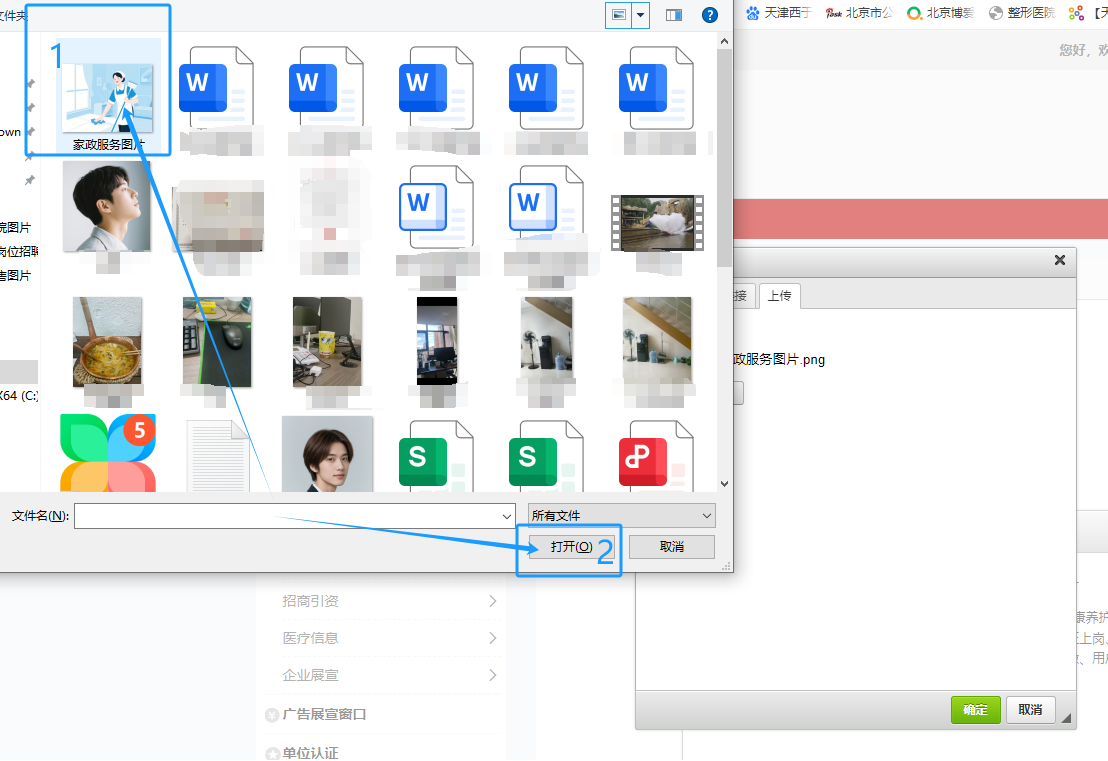Expand the file name history dropdown arrow

coord(507,516)
